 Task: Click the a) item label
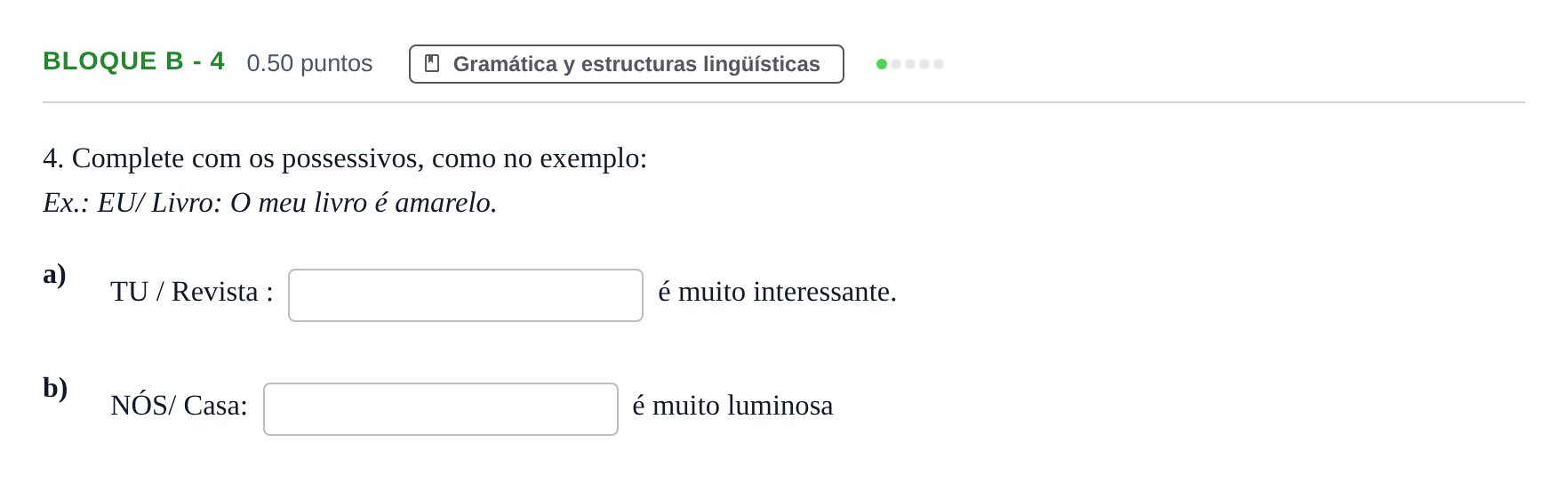54,274
